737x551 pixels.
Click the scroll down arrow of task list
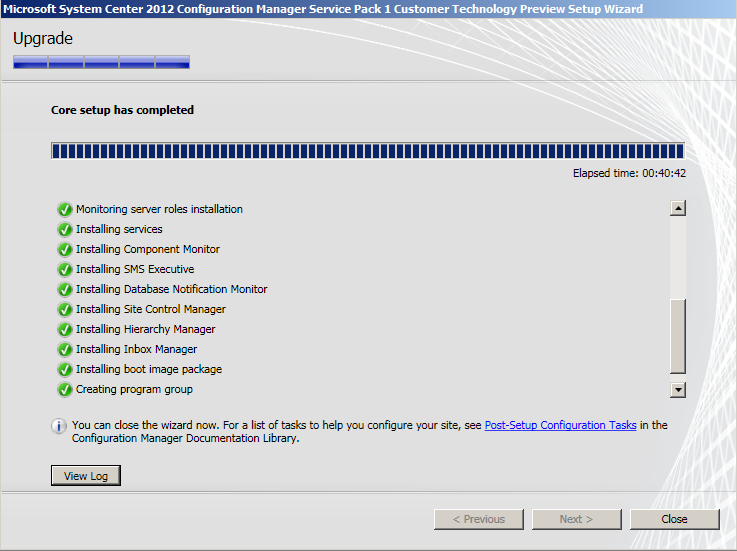pos(678,390)
